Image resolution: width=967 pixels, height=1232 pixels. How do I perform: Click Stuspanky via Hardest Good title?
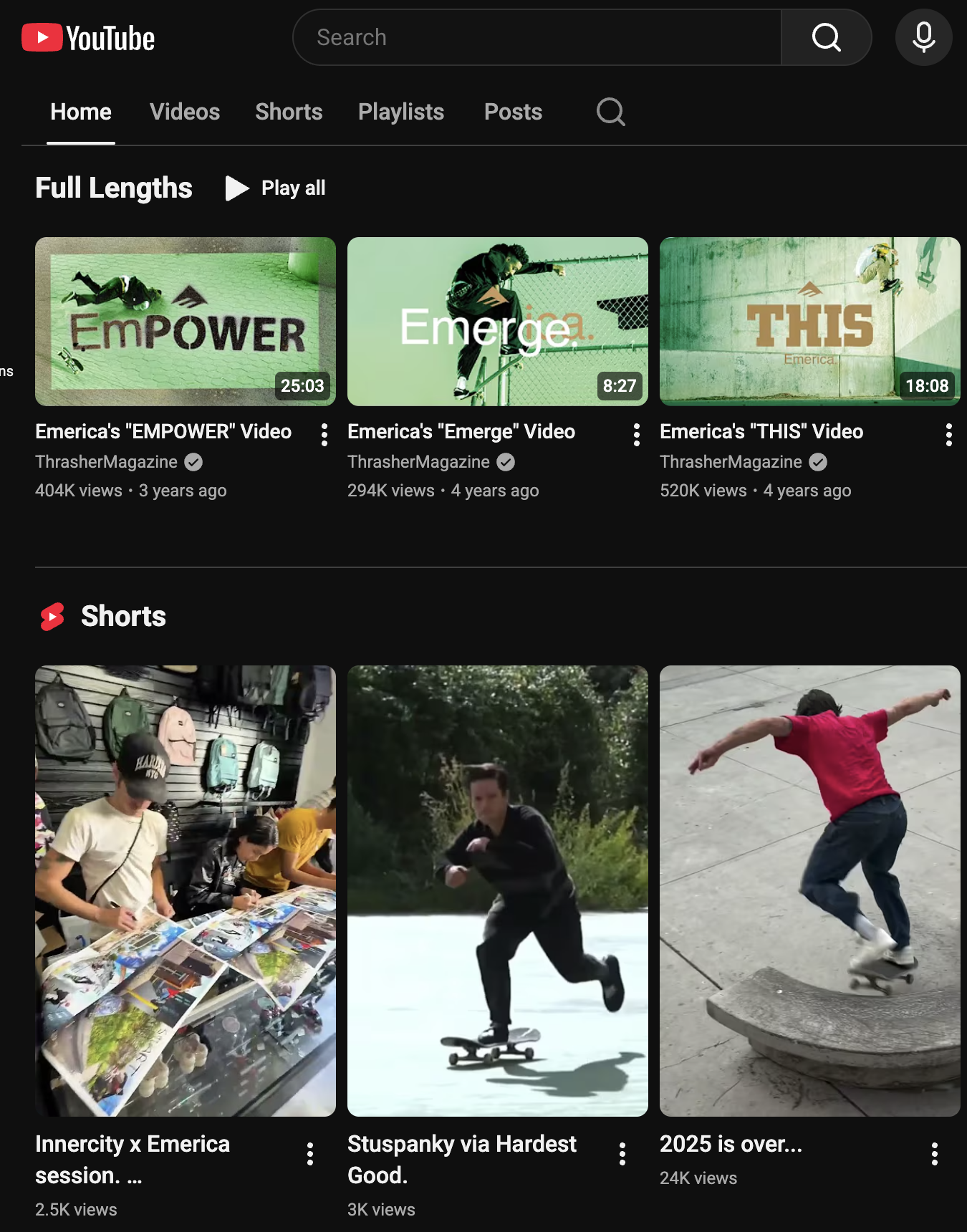pos(462,1160)
